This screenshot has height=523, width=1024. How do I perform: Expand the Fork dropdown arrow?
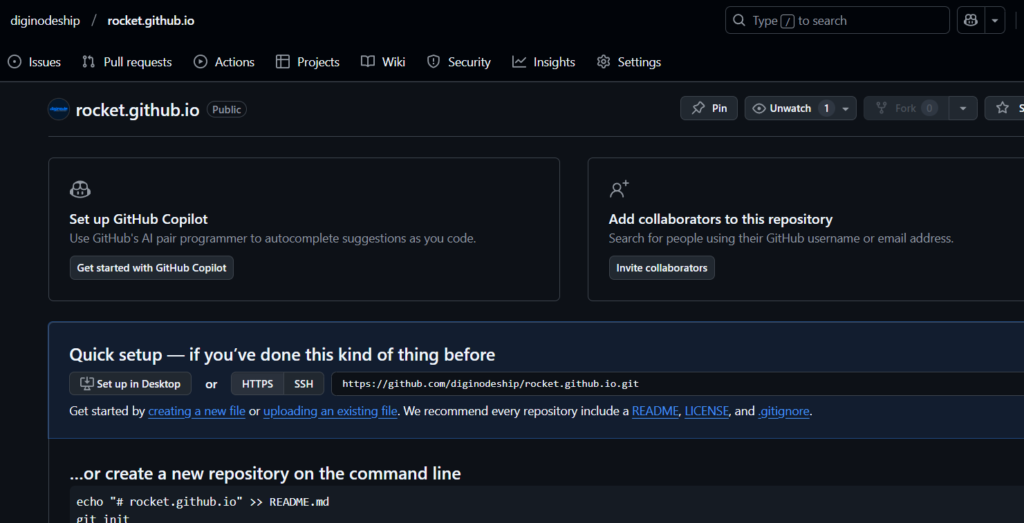coord(962,108)
